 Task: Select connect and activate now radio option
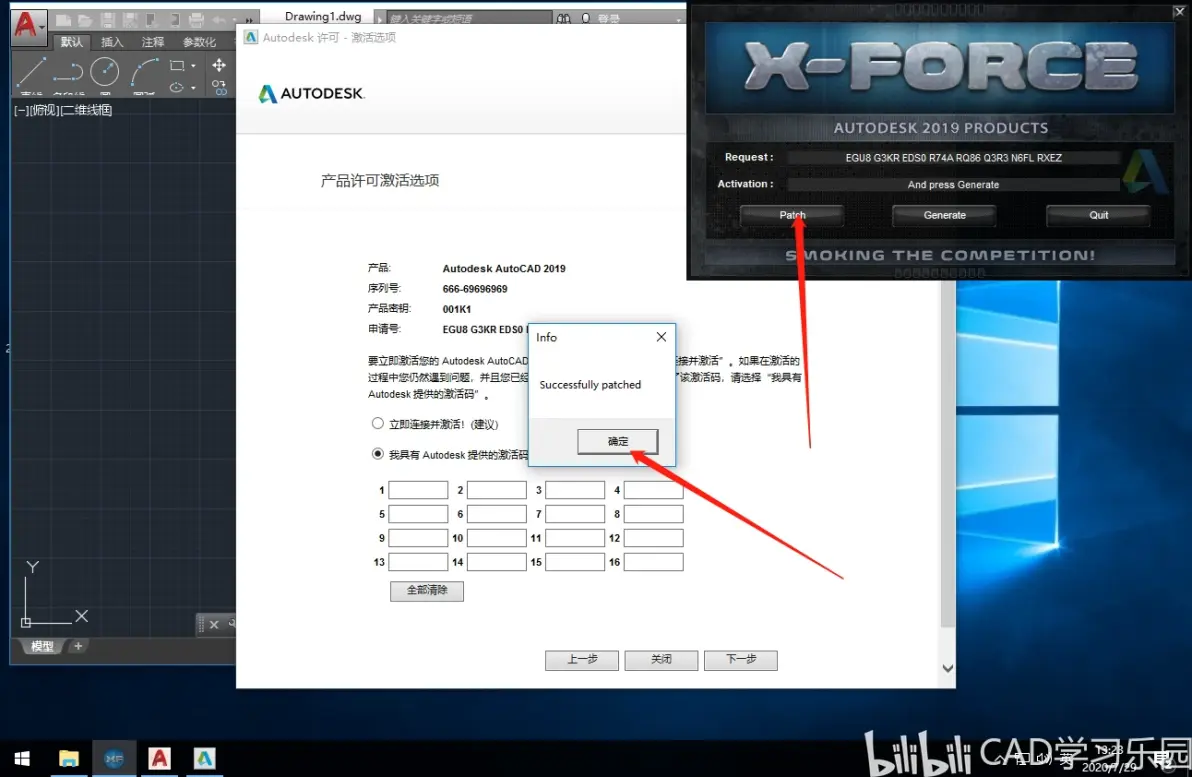[x=378, y=423]
